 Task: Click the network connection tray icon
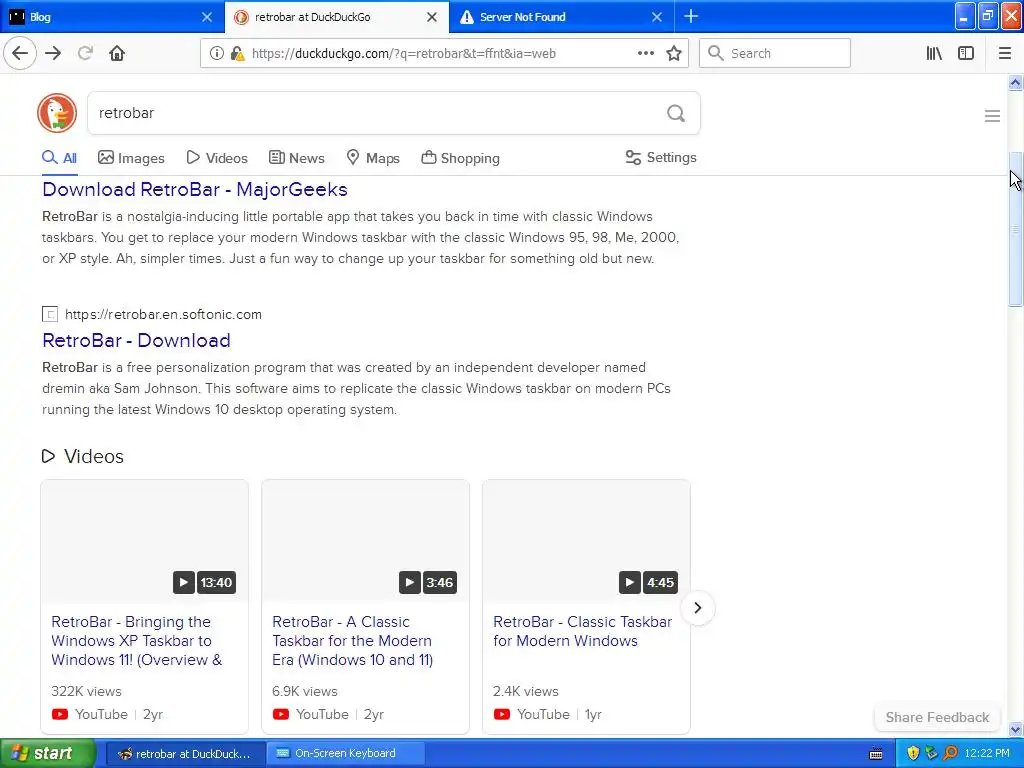coord(931,753)
